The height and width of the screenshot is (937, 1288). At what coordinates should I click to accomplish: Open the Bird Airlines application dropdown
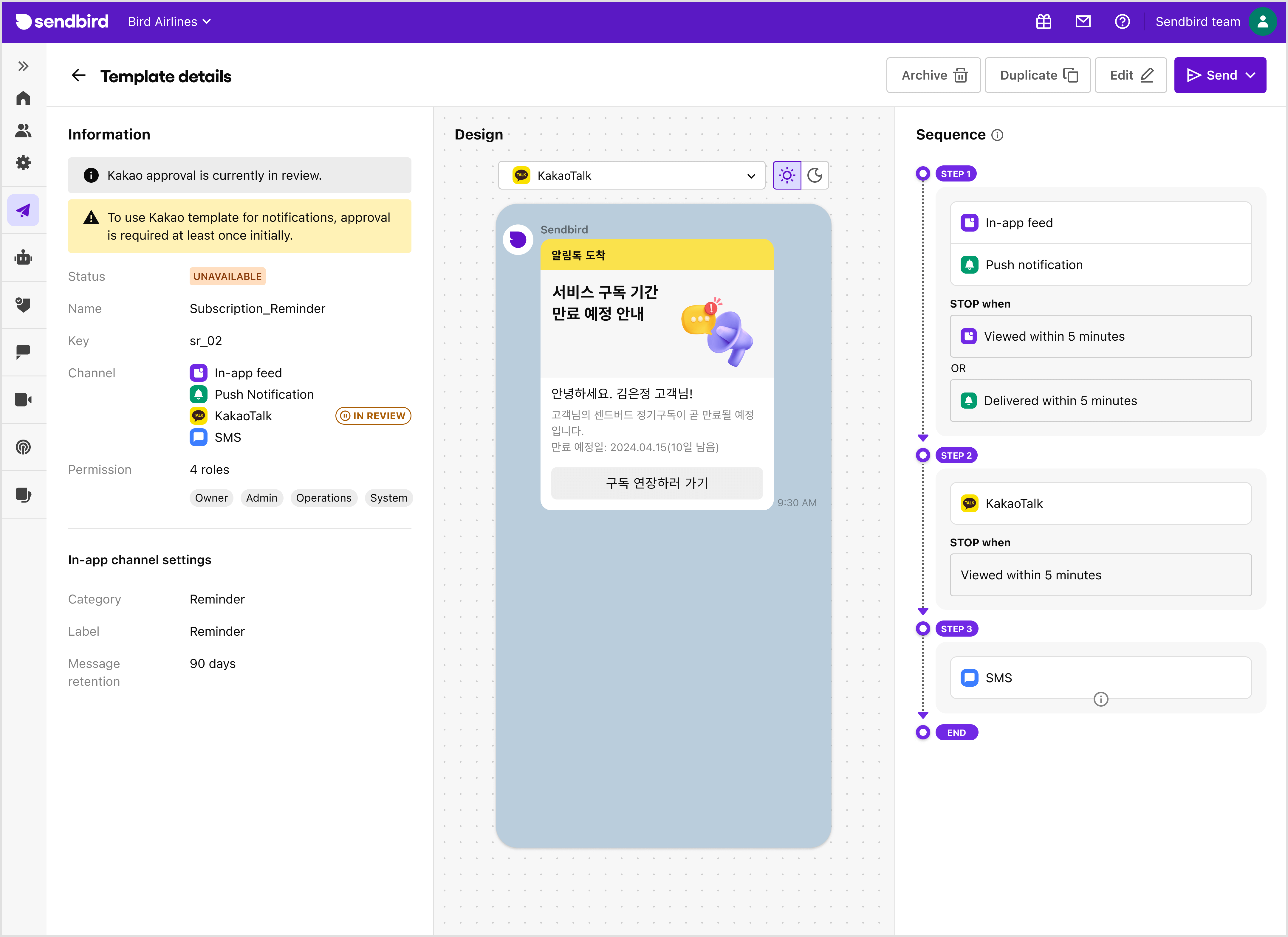pyautogui.click(x=169, y=21)
